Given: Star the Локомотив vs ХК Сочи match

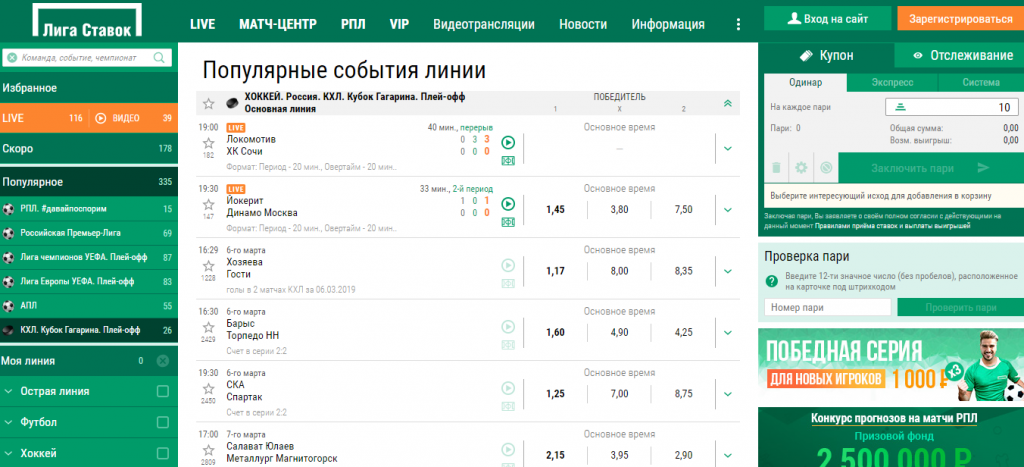Looking at the screenshot, I should [208, 143].
